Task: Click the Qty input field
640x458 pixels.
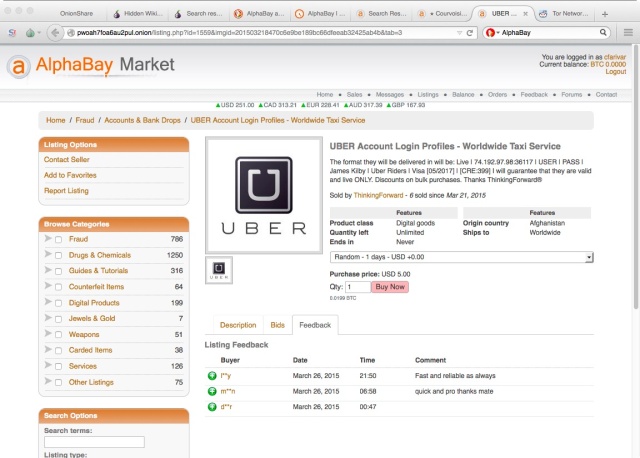Action: pyautogui.click(x=358, y=287)
